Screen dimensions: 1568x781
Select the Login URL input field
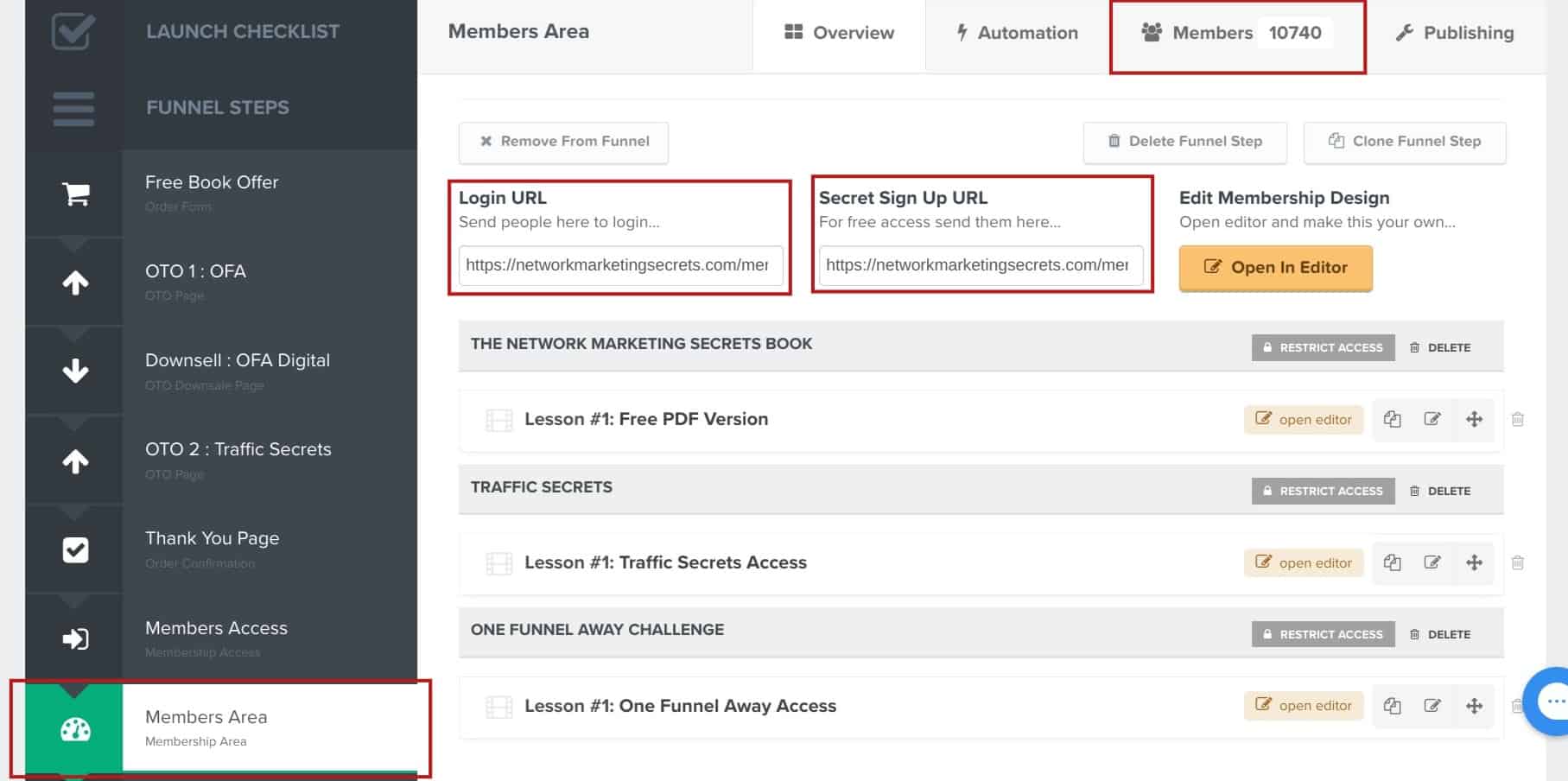pos(619,265)
